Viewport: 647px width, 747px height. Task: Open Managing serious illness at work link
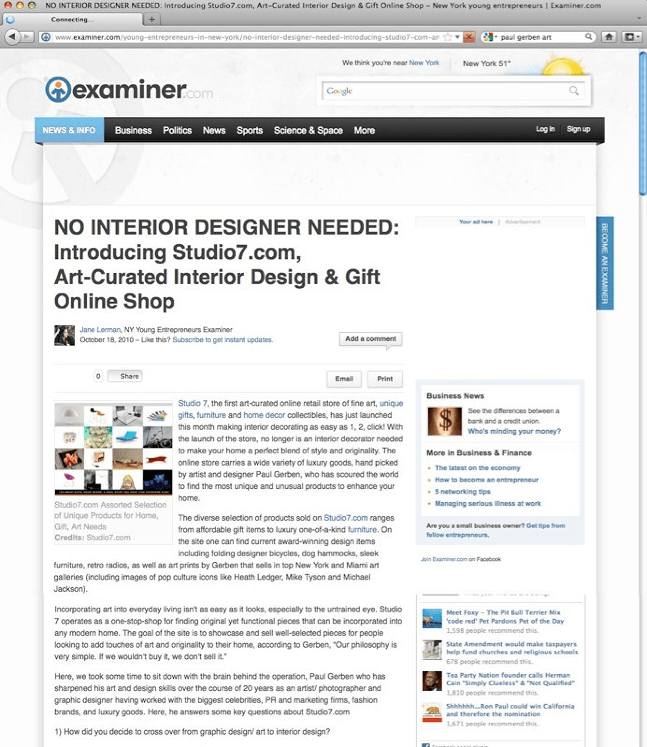488,504
